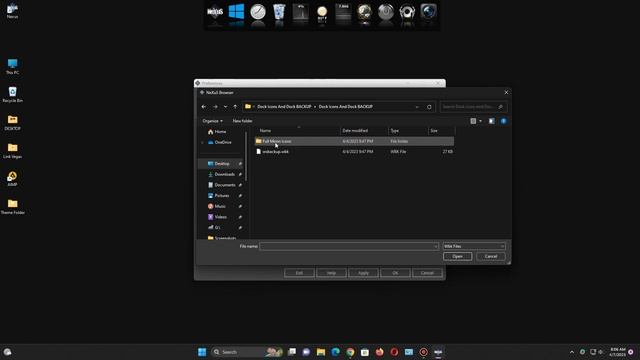The width and height of the screenshot is (640, 360).
Task: Select Music in the navigation pane
Action: click(x=220, y=206)
